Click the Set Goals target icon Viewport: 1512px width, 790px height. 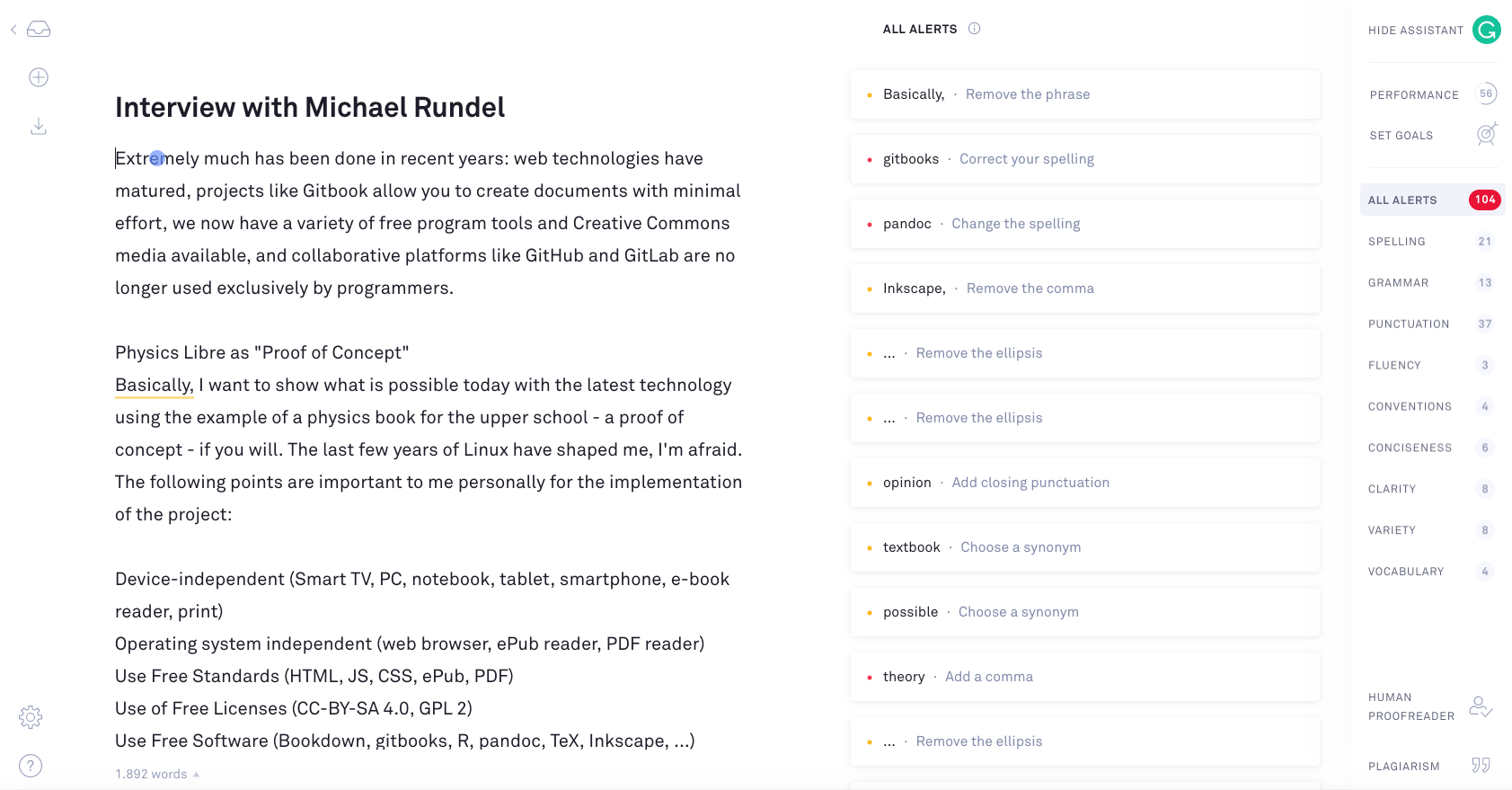pos(1487,135)
